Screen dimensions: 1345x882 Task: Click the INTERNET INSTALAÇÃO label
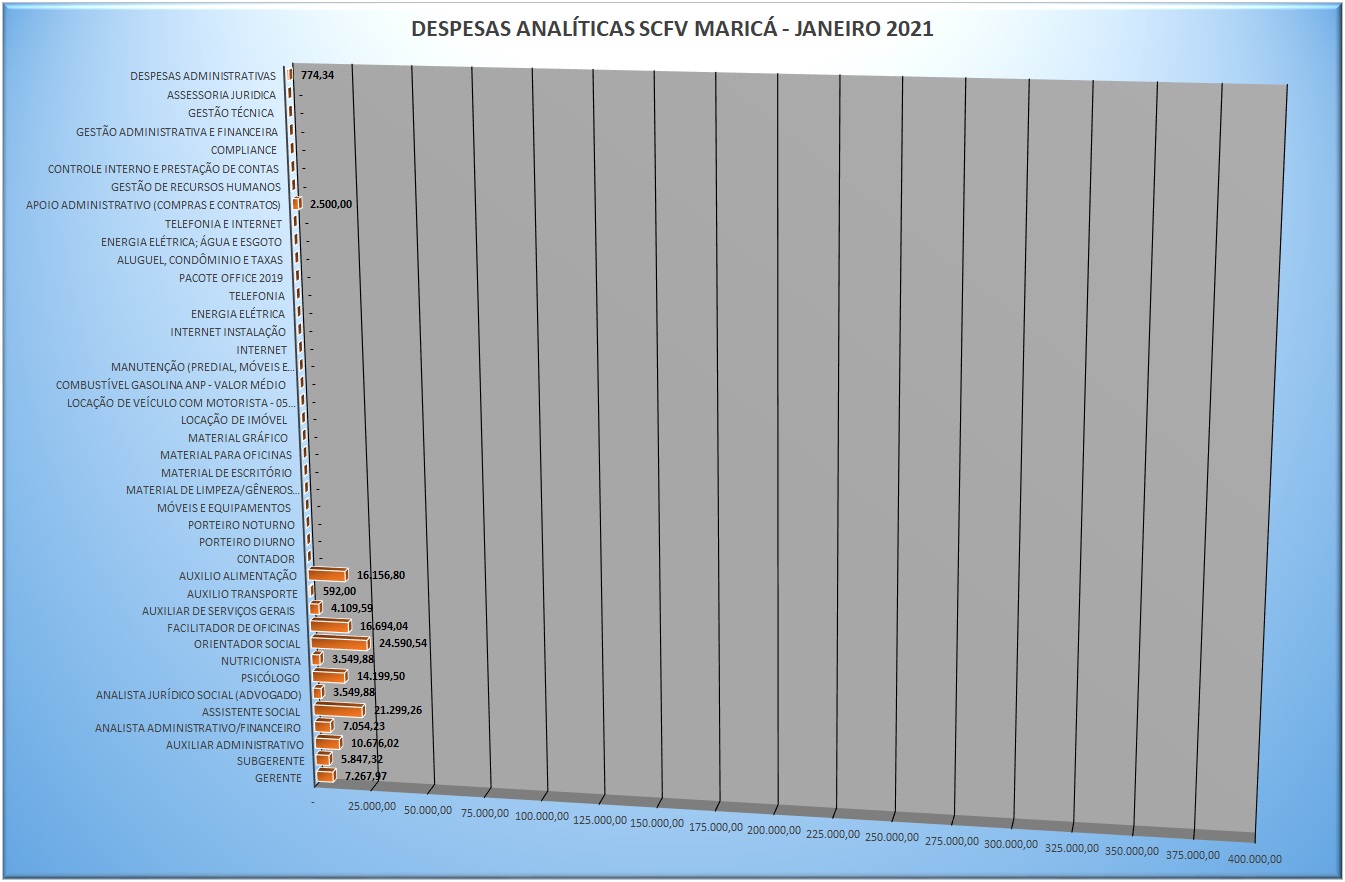point(229,332)
